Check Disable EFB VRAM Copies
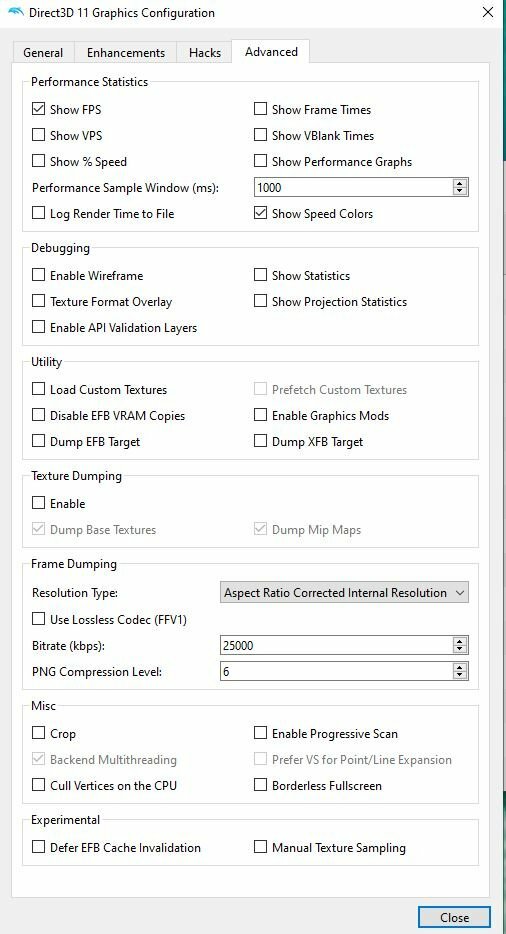This screenshot has height=934, width=506. [x=39, y=415]
